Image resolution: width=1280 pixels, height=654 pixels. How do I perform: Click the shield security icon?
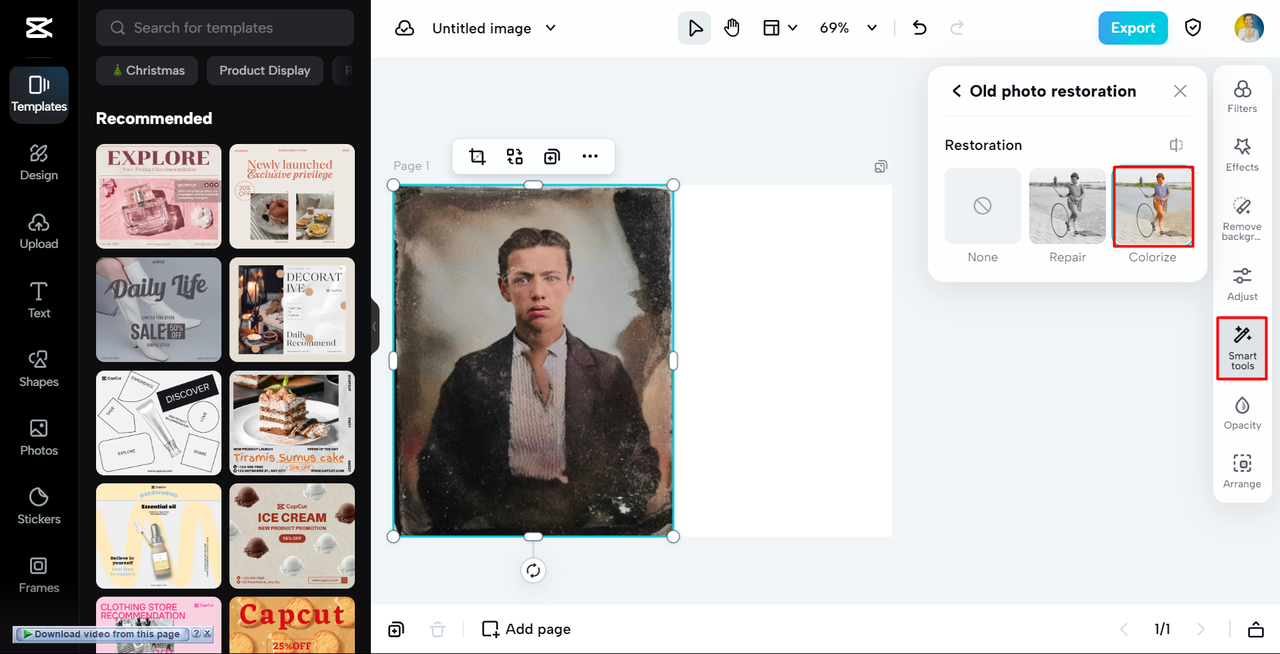coord(1193,28)
